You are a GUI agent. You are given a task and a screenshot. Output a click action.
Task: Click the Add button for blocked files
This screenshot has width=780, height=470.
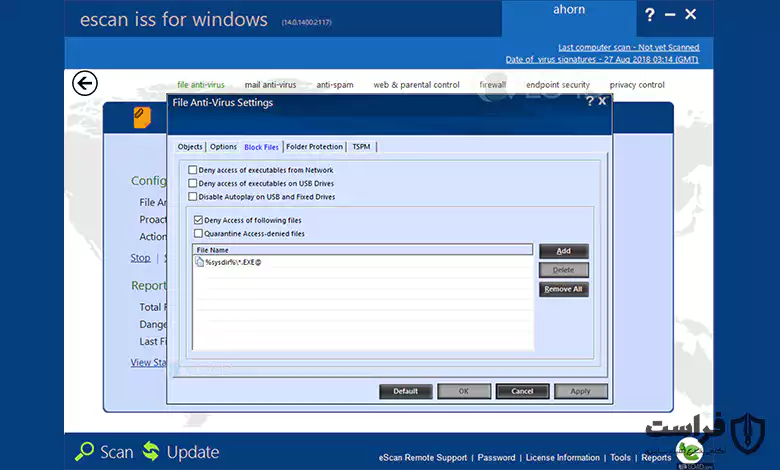[564, 251]
